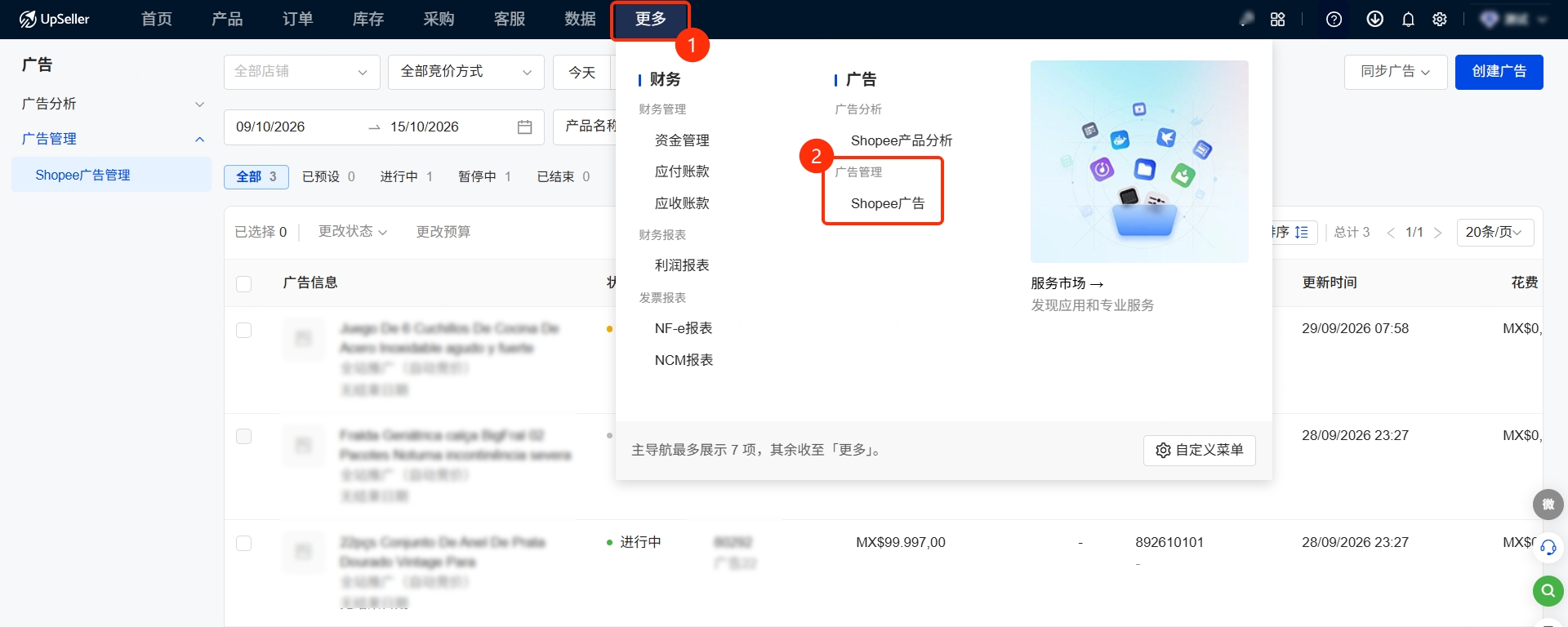Click the sort order icon
The height and width of the screenshot is (627, 1568).
(x=1302, y=232)
